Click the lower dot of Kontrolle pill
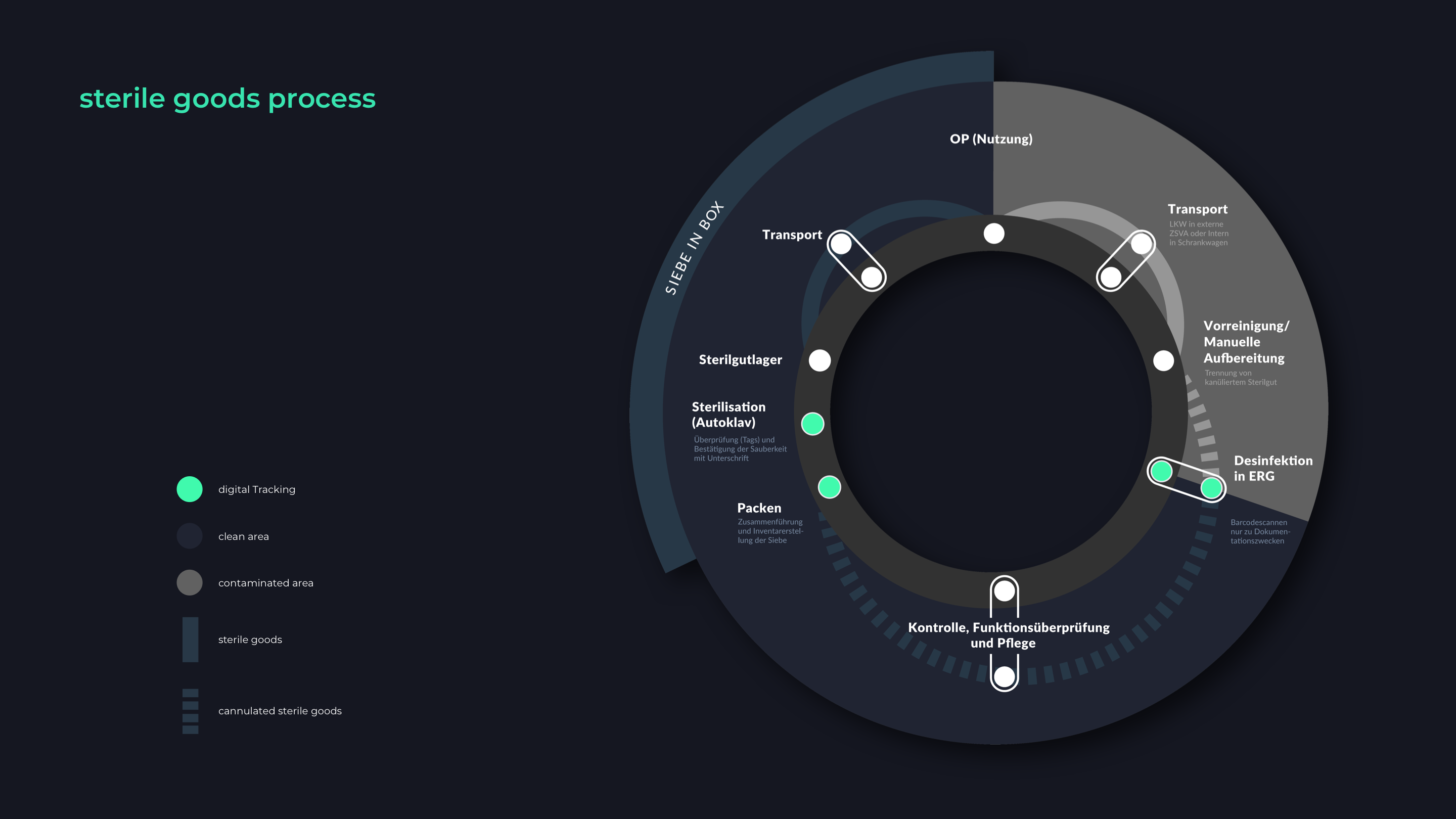The height and width of the screenshot is (819, 1456). click(x=1005, y=676)
